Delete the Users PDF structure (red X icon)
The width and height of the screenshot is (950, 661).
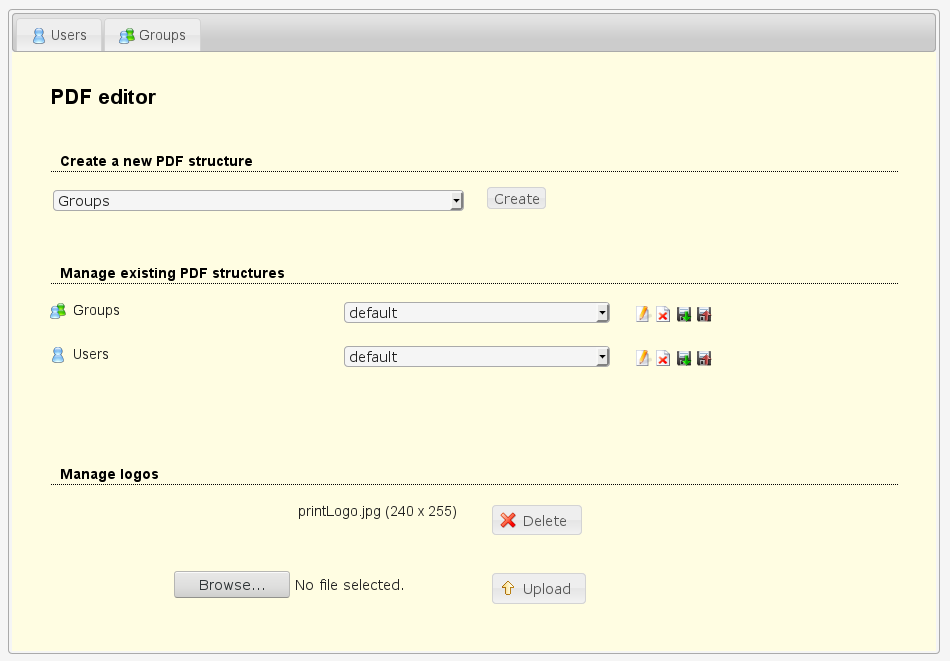[x=663, y=358]
